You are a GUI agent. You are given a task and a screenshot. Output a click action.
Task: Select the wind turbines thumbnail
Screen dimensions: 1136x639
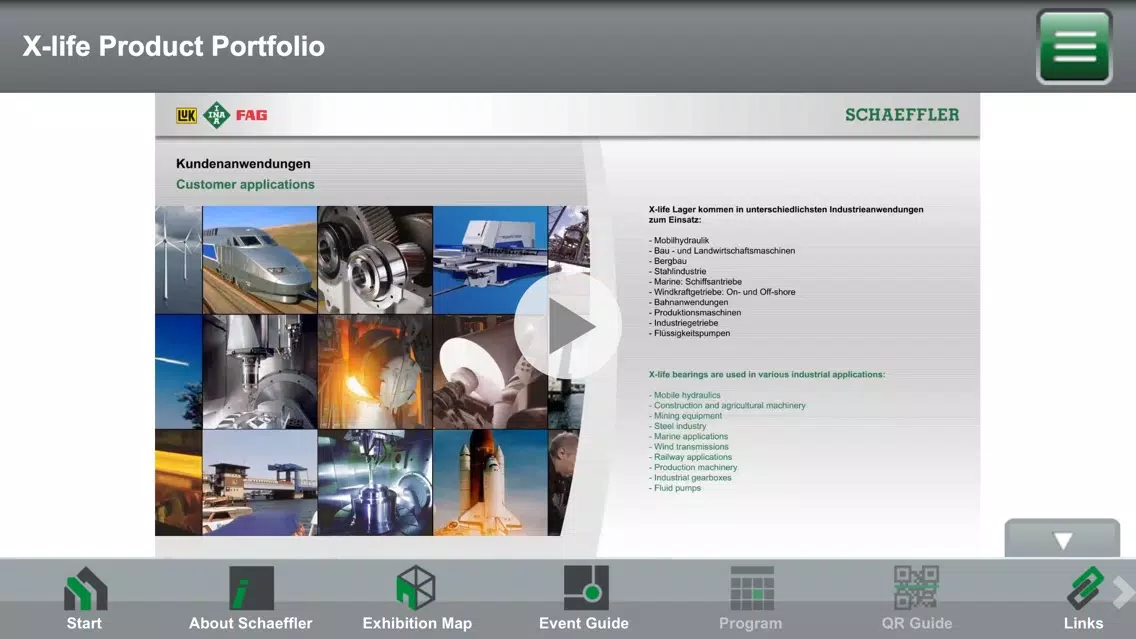tap(178, 259)
